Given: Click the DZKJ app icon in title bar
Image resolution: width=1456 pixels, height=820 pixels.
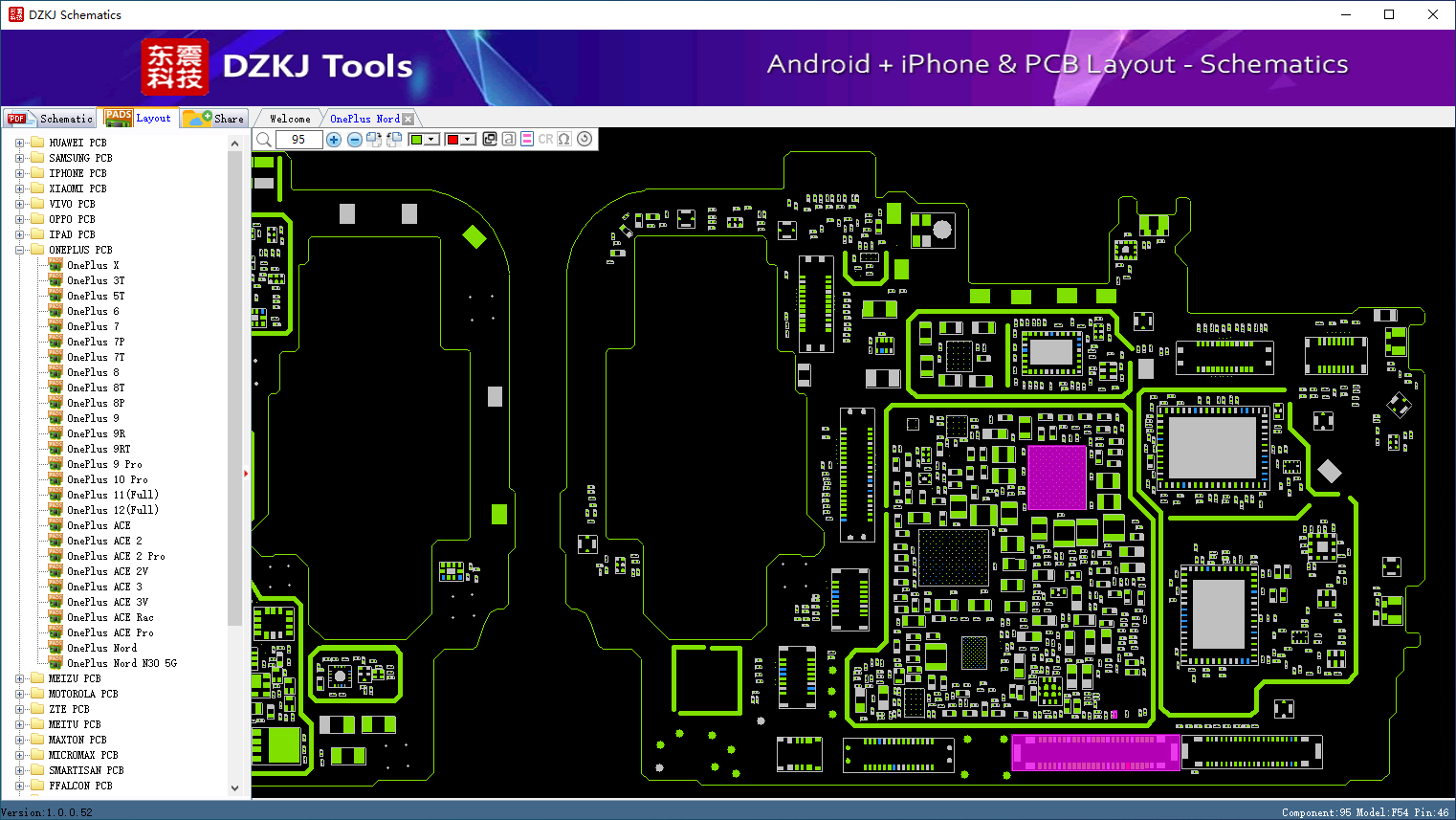Looking at the screenshot, I should pos(15,14).
